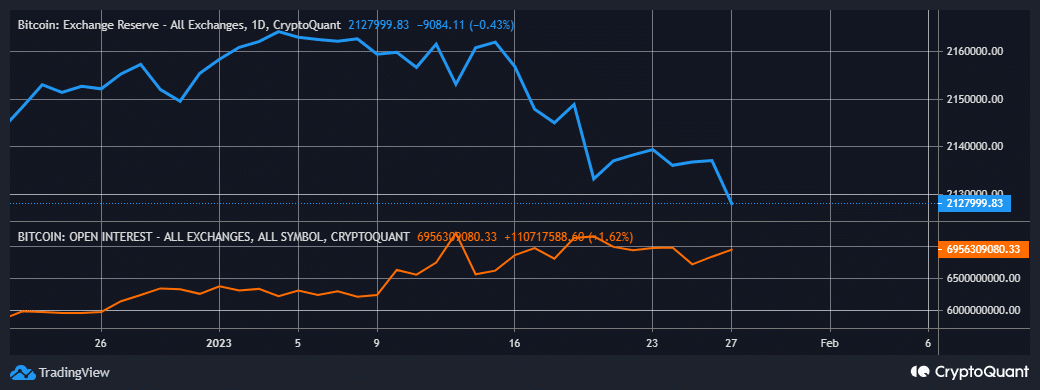1040x390 pixels.
Task: Select the Exchange Reserve series title
Action: coord(179,25)
